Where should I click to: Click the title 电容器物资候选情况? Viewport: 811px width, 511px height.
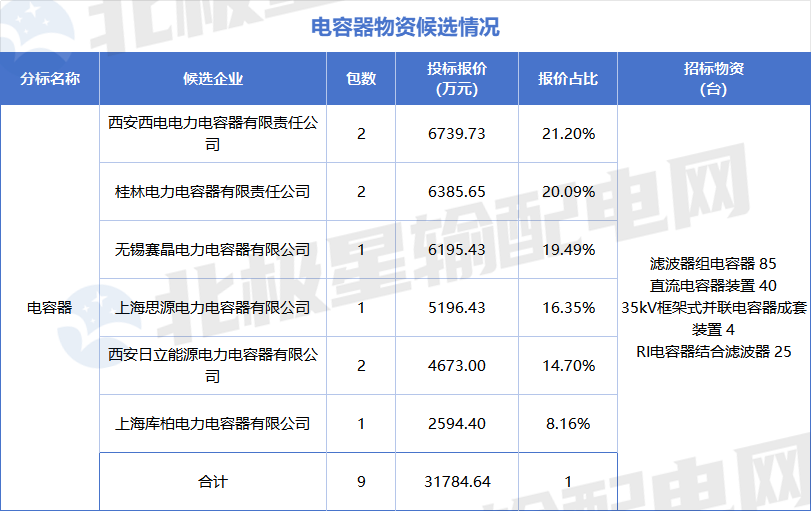click(405, 27)
